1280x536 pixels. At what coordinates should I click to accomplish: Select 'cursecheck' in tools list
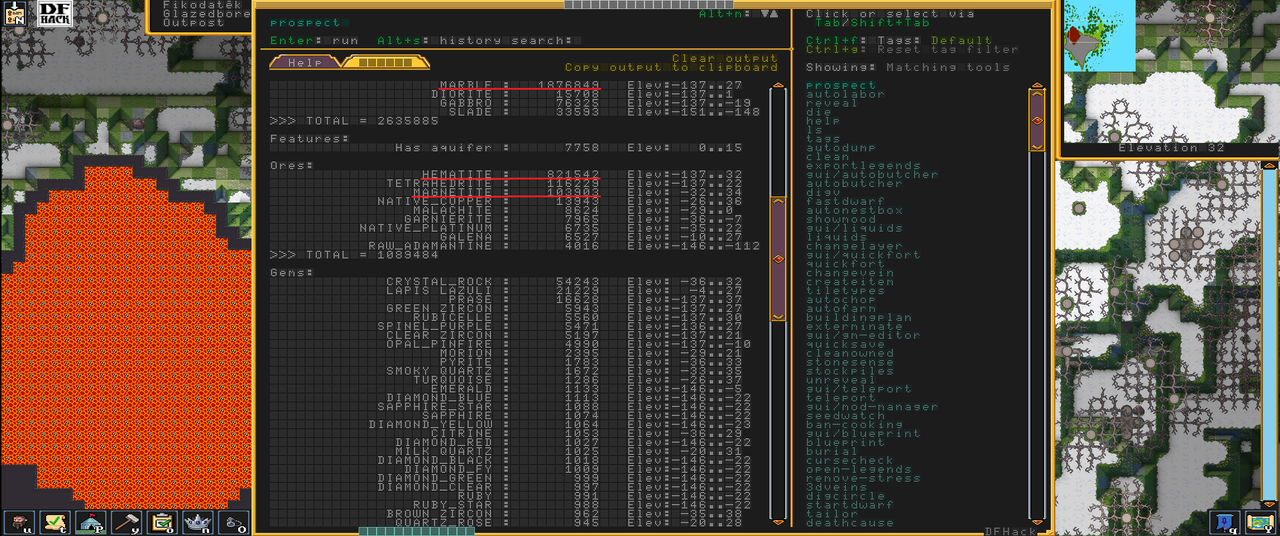850,462
